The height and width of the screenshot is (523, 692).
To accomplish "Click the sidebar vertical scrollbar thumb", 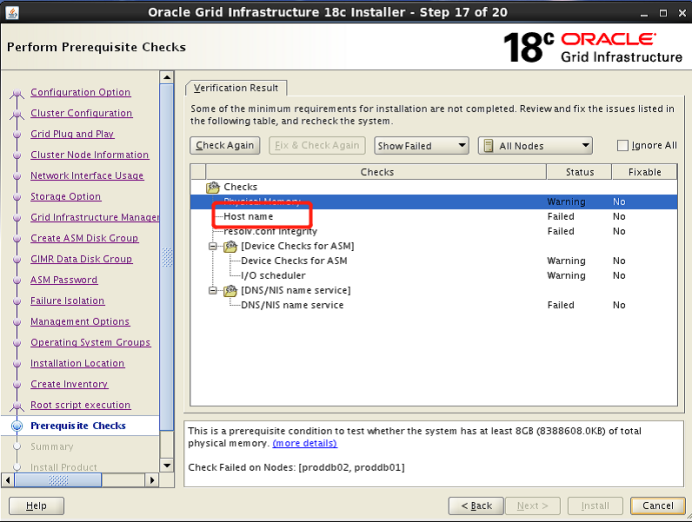I will 167,257.
